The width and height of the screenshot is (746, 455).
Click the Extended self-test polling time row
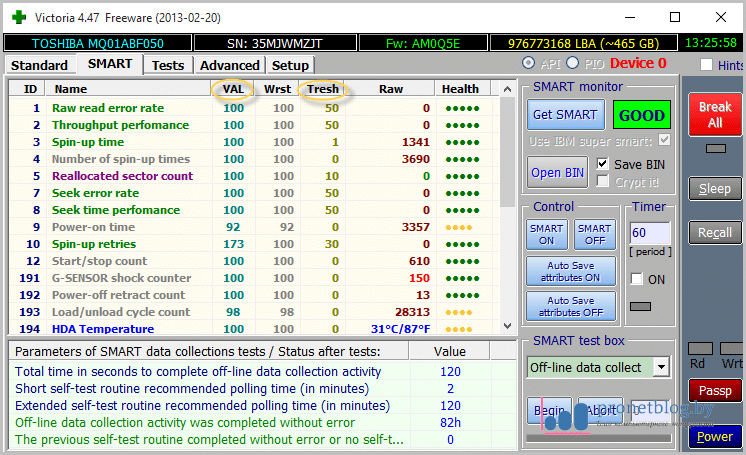[262, 406]
